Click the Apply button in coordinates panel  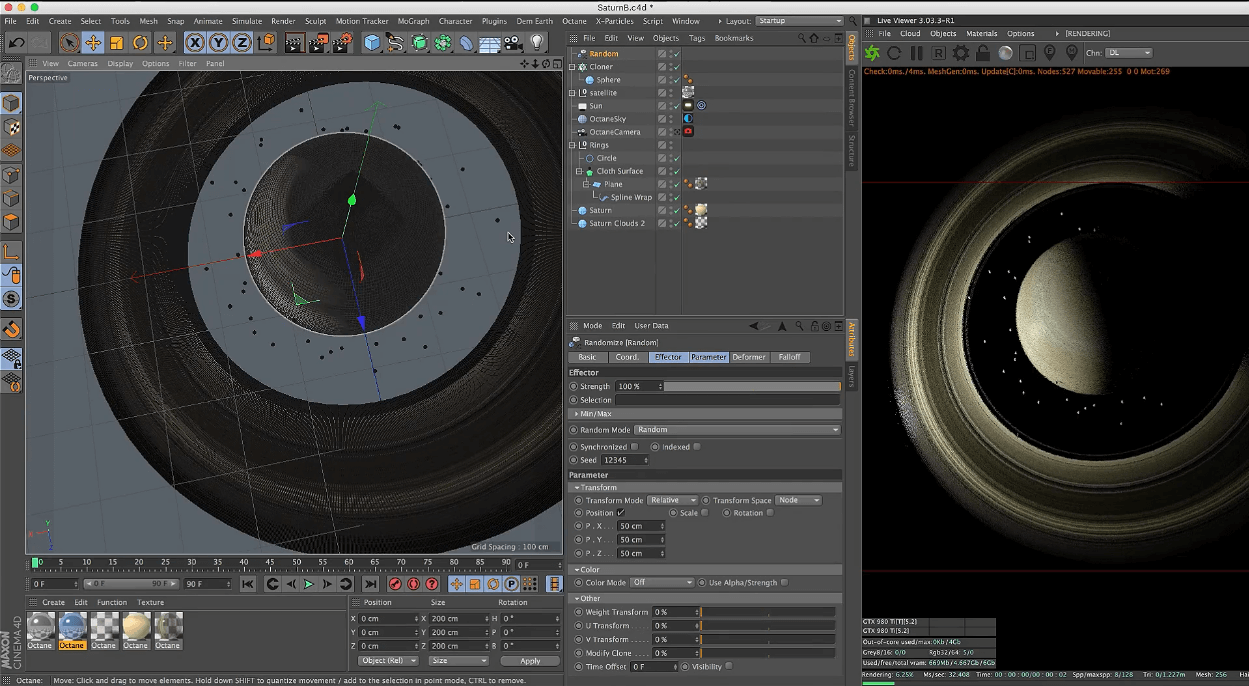[530, 661]
